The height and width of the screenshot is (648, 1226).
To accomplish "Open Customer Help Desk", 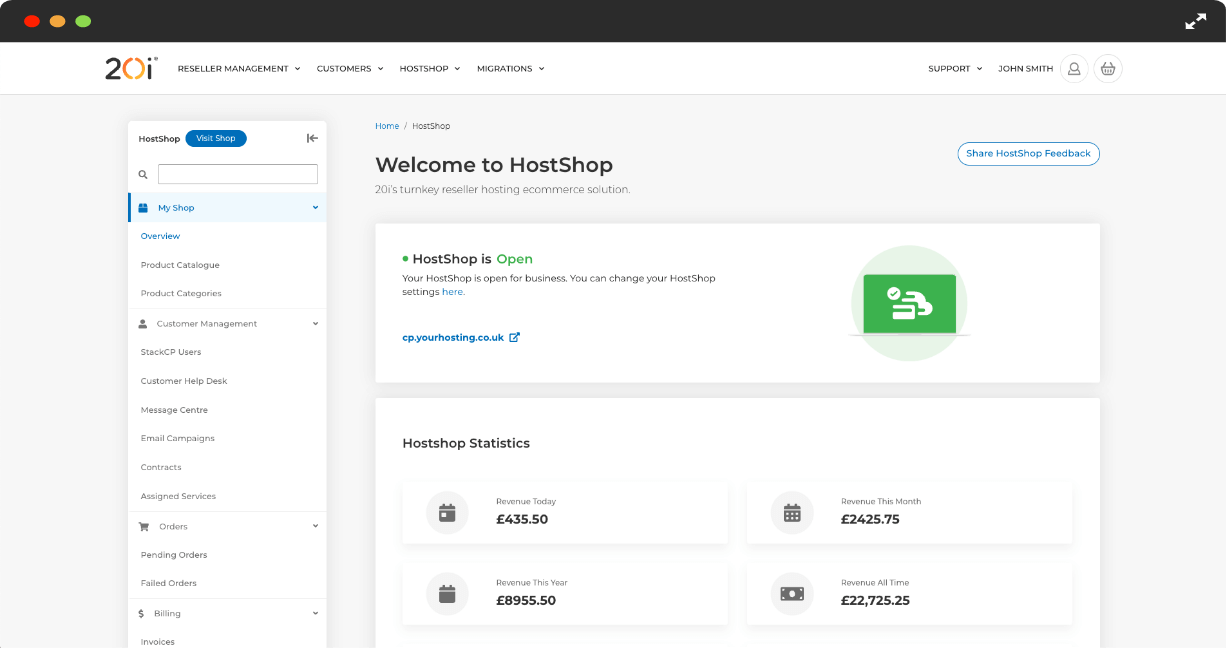I will [184, 381].
